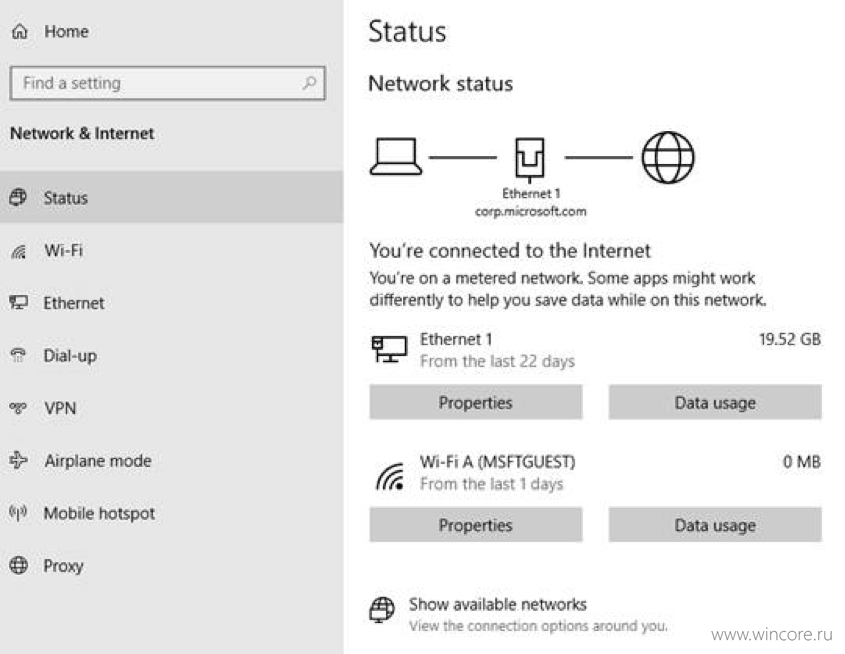View Data usage for Ethernet 1
Screen dimensions: 845x654
715,402
